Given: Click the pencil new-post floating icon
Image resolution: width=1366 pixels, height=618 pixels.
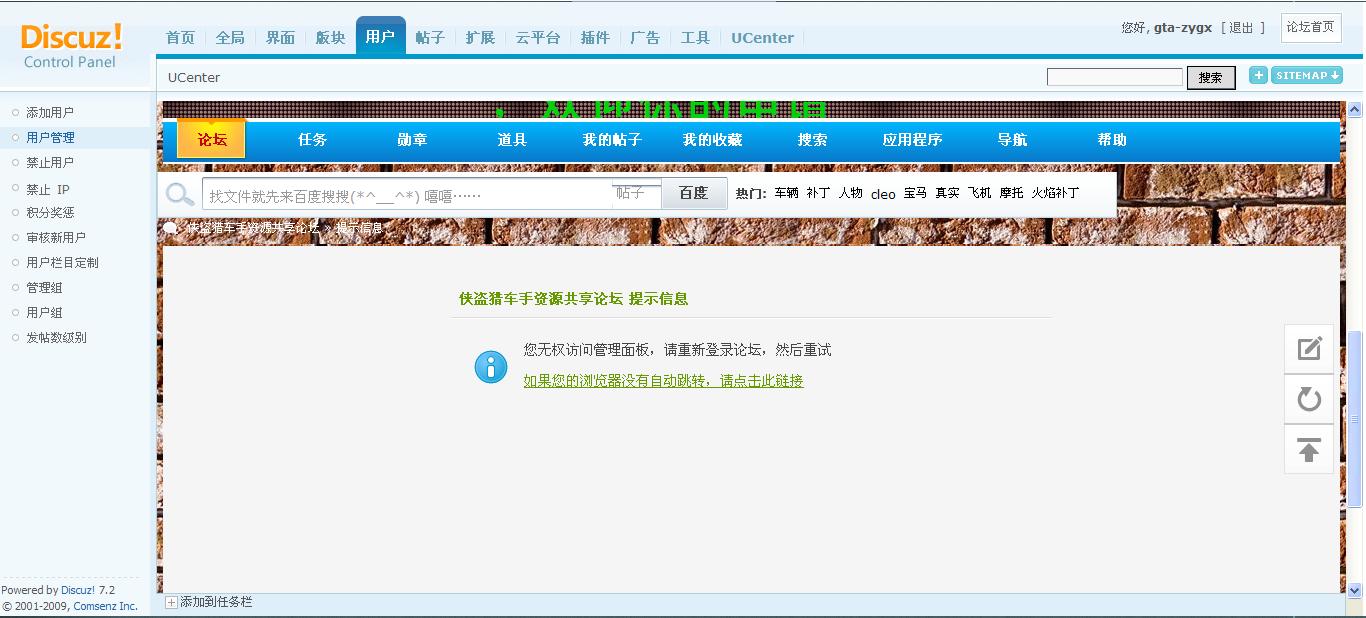Looking at the screenshot, I should click(x=1309, y=349).
